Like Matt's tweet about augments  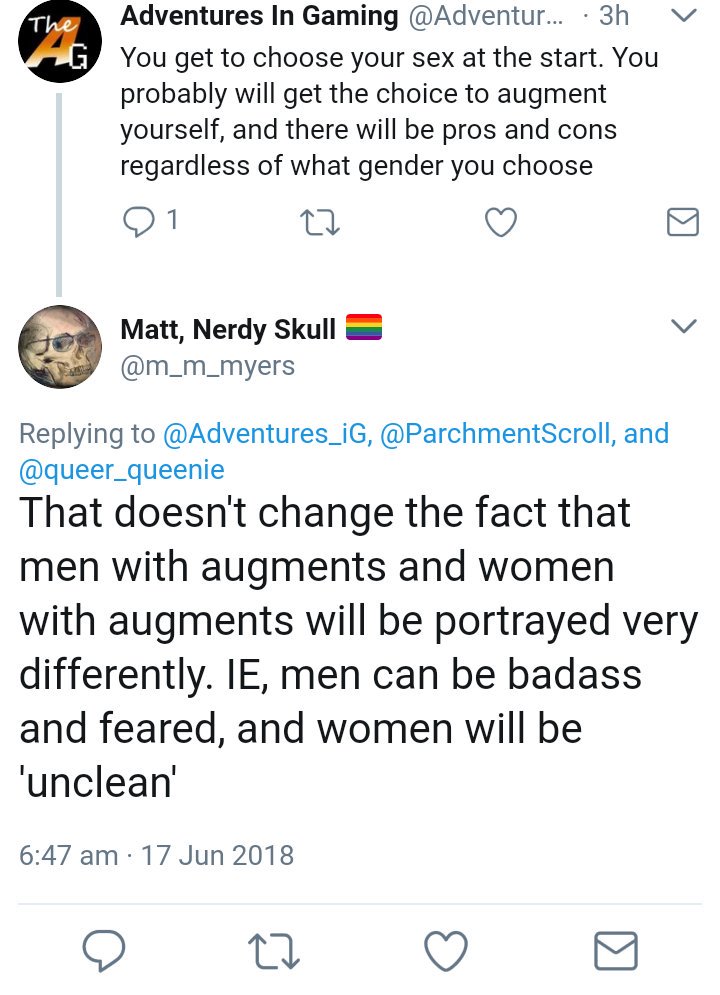pyautogui.click(x=446, y=951)
